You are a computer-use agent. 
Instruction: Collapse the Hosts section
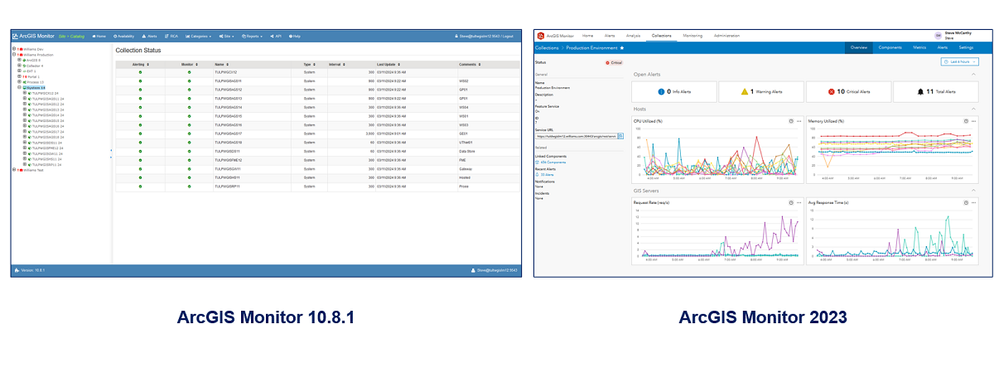(974, 109)
